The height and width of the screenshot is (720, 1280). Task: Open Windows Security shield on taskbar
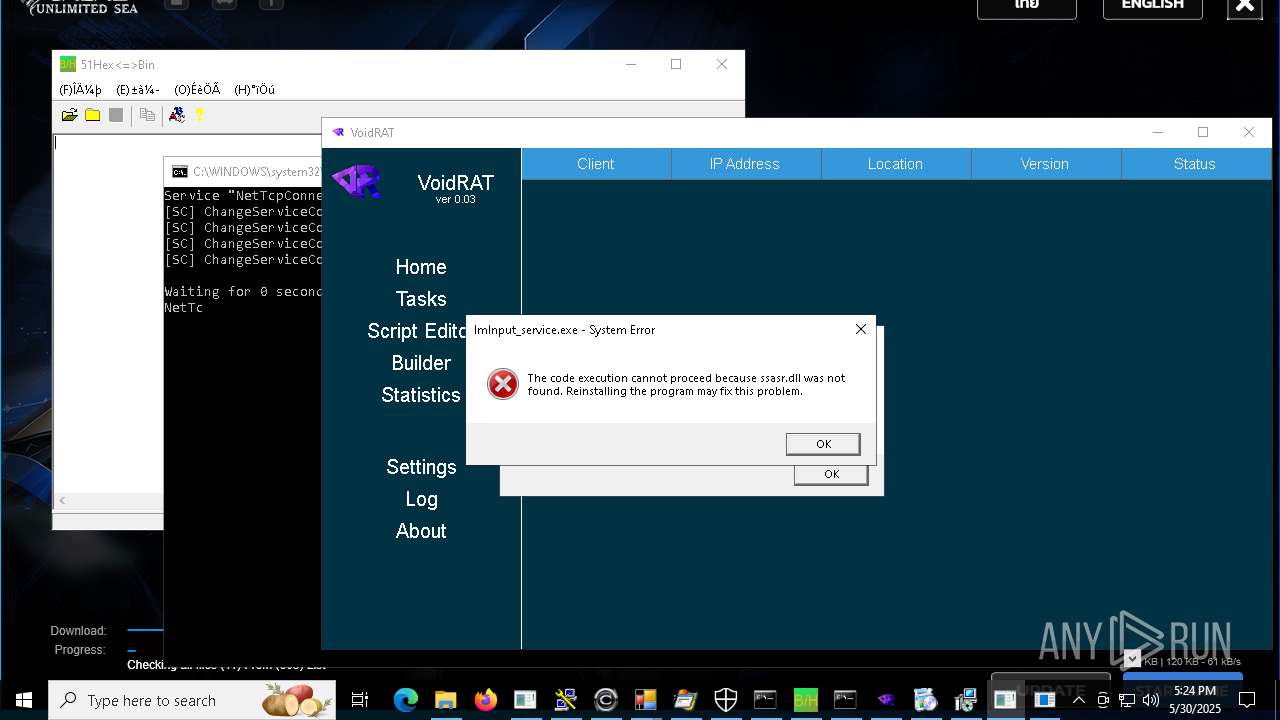(725, 700)
